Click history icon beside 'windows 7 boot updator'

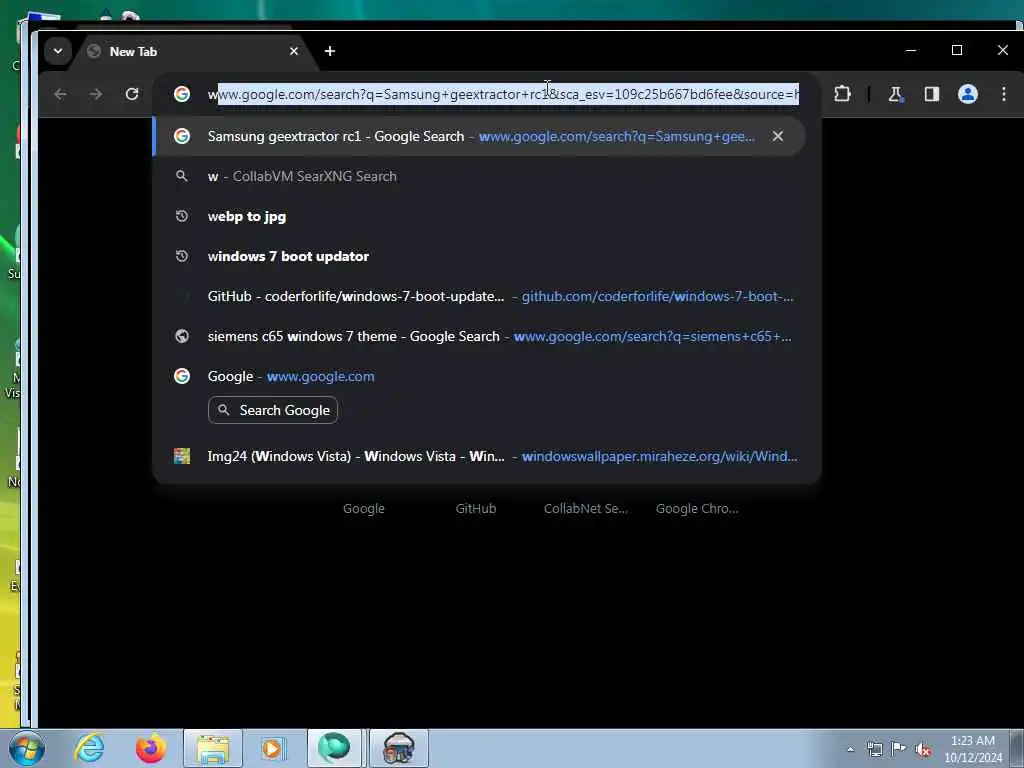coord(182,256)
